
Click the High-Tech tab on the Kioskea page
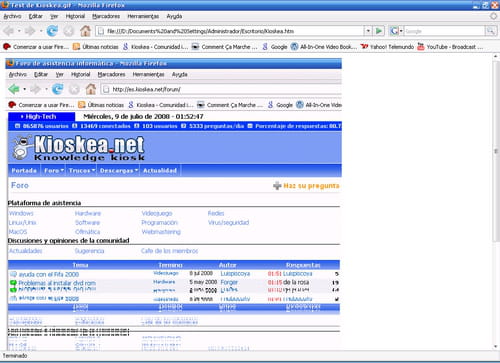click(41, 116)
